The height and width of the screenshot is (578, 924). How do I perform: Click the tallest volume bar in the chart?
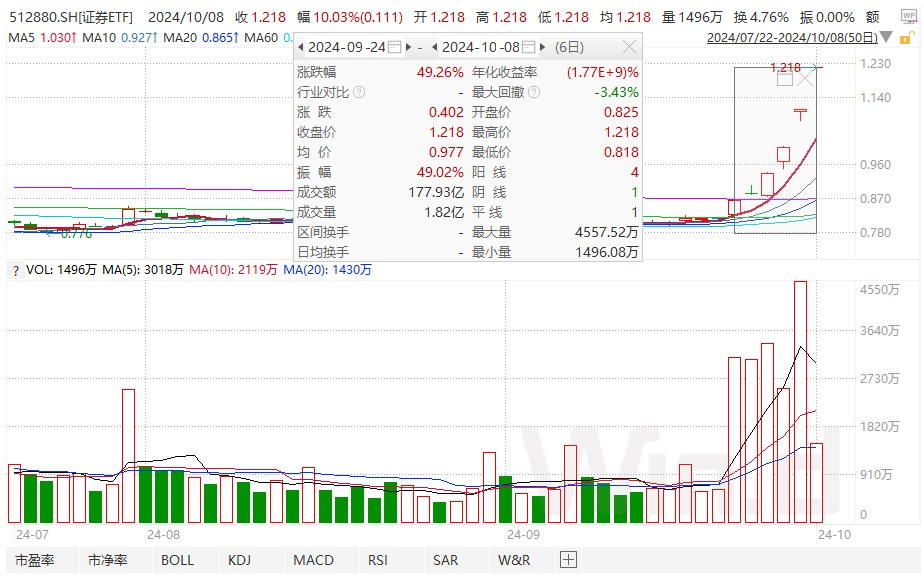point(800,400)
